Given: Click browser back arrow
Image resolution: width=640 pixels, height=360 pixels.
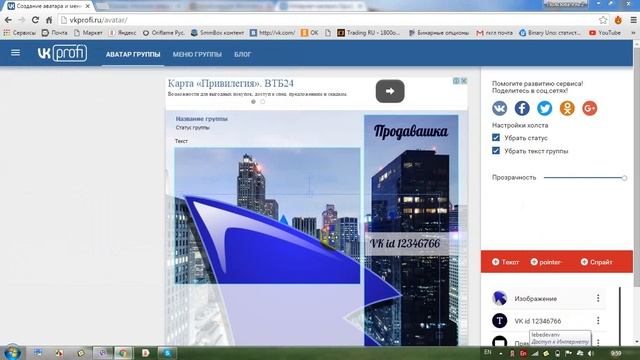Looking at the screenshot, I should pyautogui.click(x=8, y=20).
